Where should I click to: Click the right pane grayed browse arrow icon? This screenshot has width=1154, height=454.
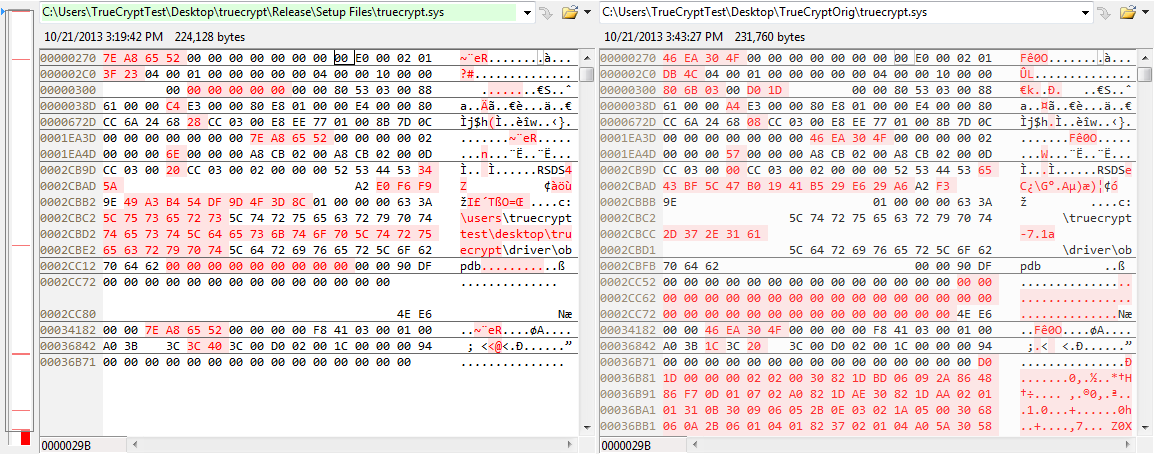(1104, 13)
